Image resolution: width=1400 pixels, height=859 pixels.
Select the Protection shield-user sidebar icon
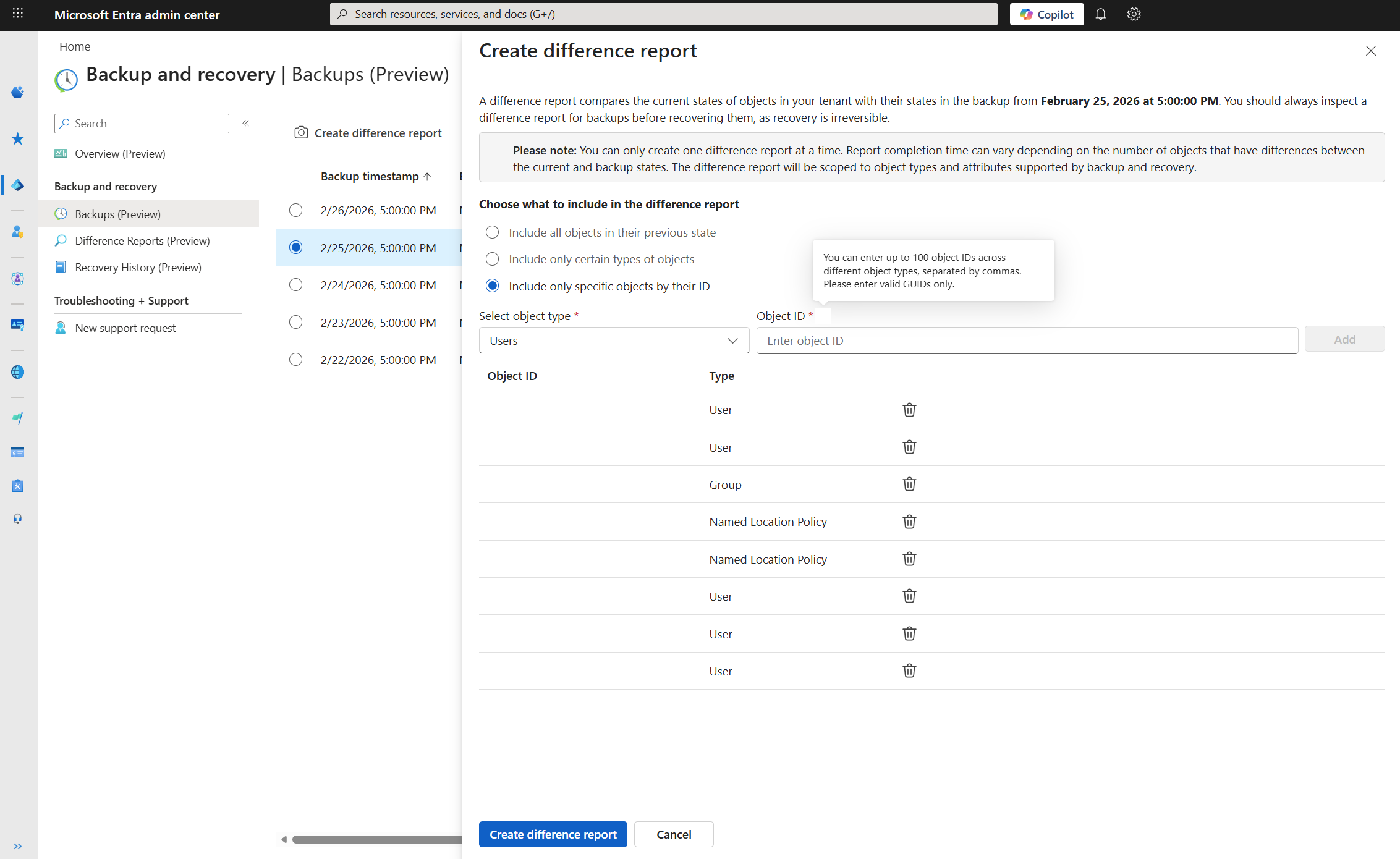[17, 232]
